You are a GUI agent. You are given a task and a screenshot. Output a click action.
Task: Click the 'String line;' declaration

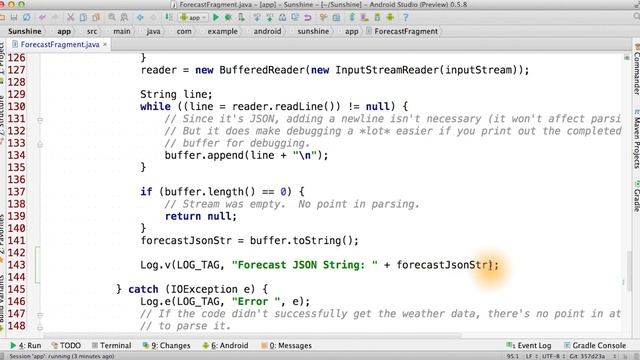coord(176,94)
